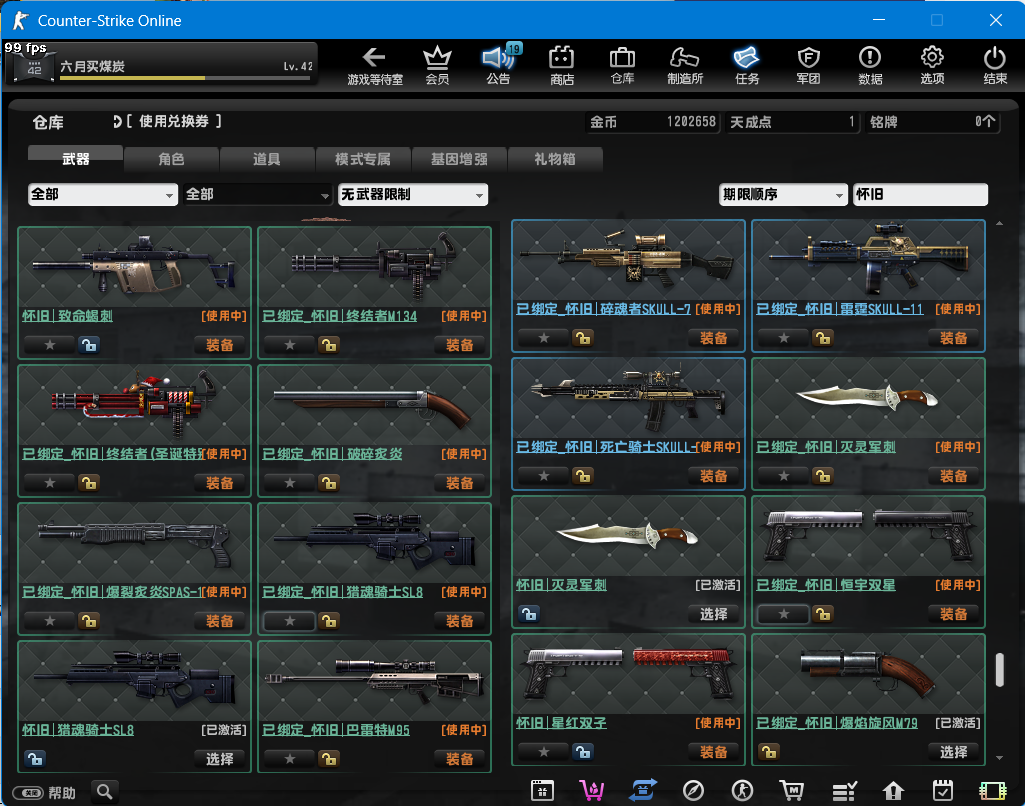This screenshot has height=806, width=1025.
Task: Open the 会员 membership crown icon
Action: tap(437, 65)
